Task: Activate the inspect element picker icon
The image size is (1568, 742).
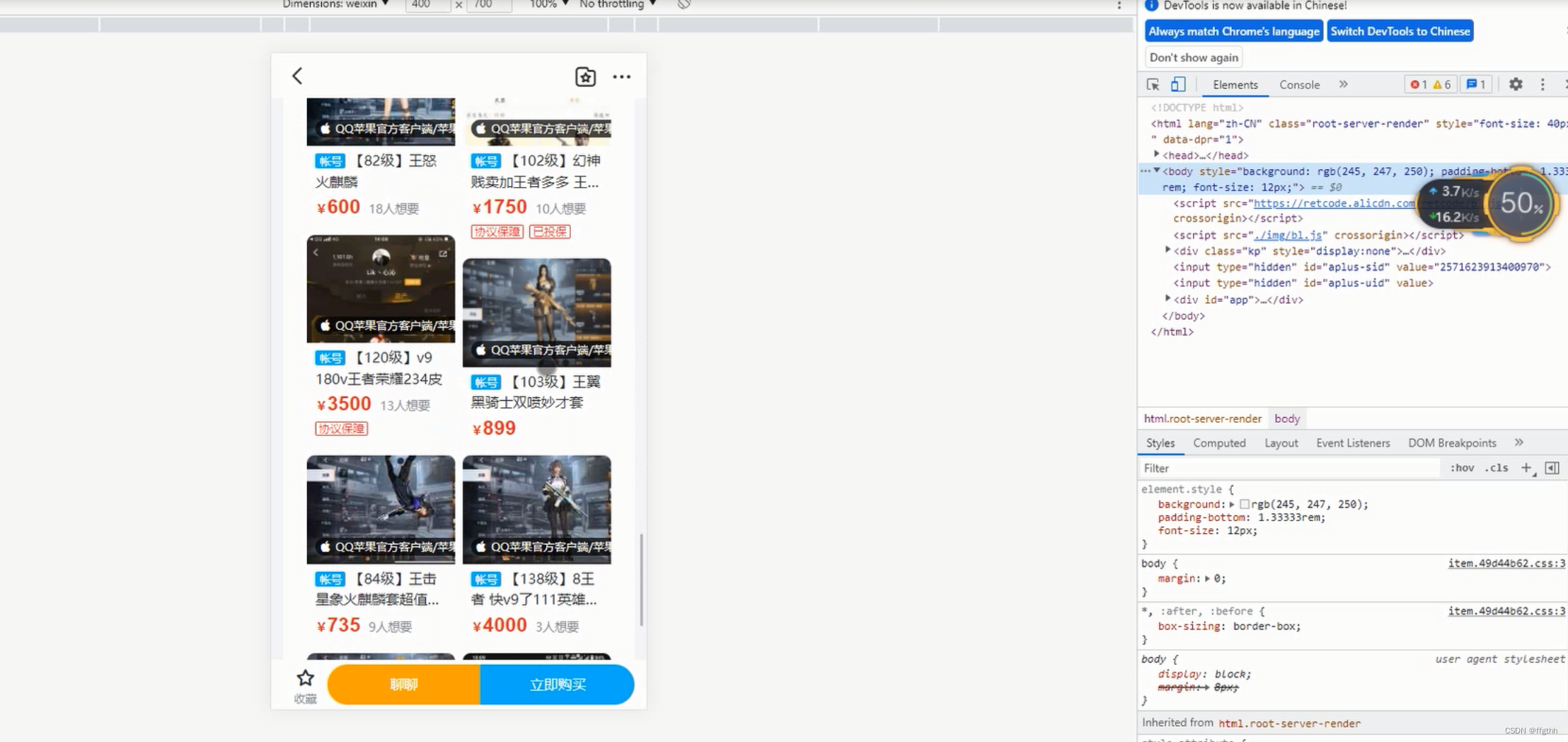Action: click(1153, 85)
